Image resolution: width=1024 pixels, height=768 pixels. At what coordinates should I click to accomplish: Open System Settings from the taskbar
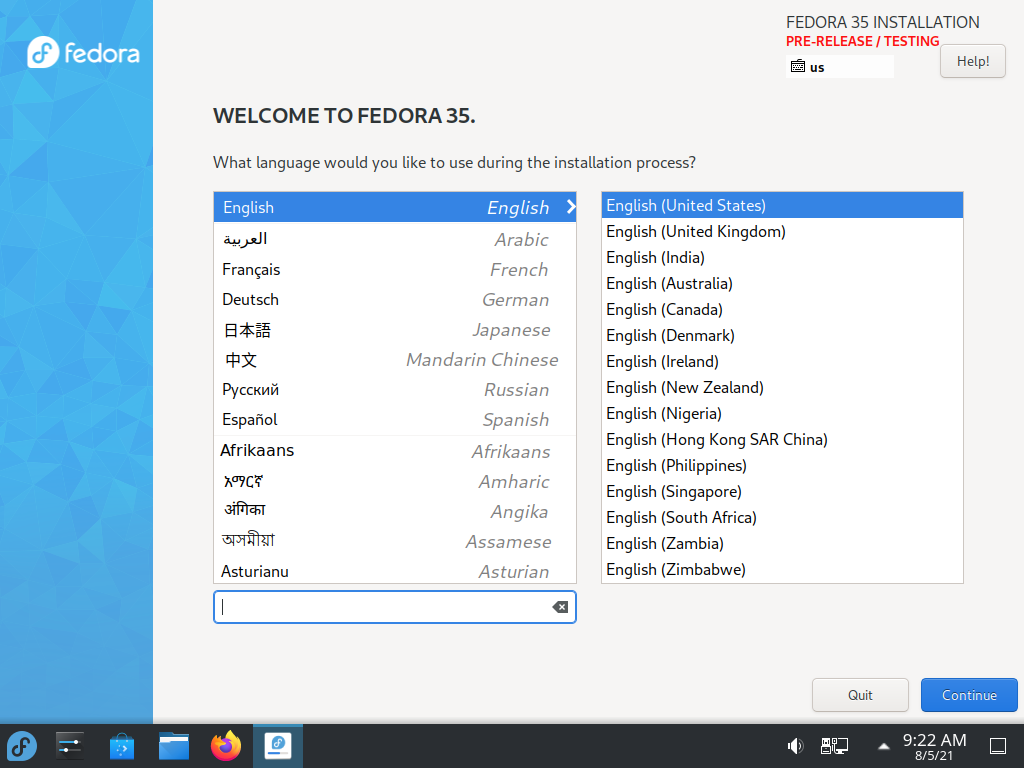69,746
